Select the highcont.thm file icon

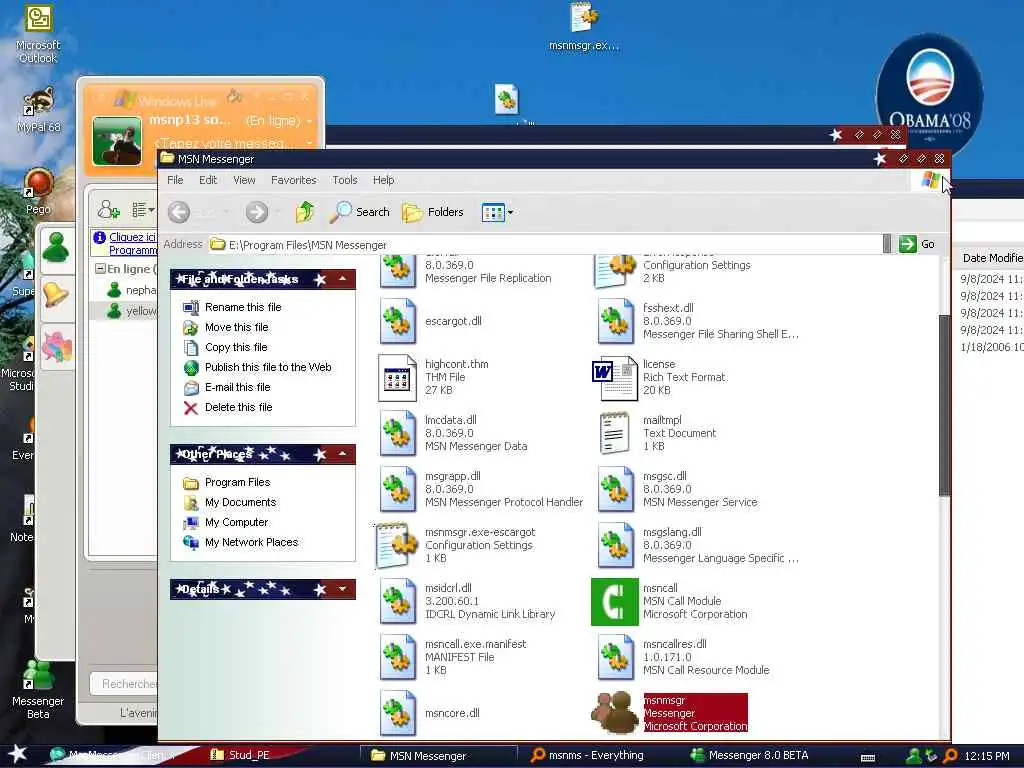(x=398, y=377)
